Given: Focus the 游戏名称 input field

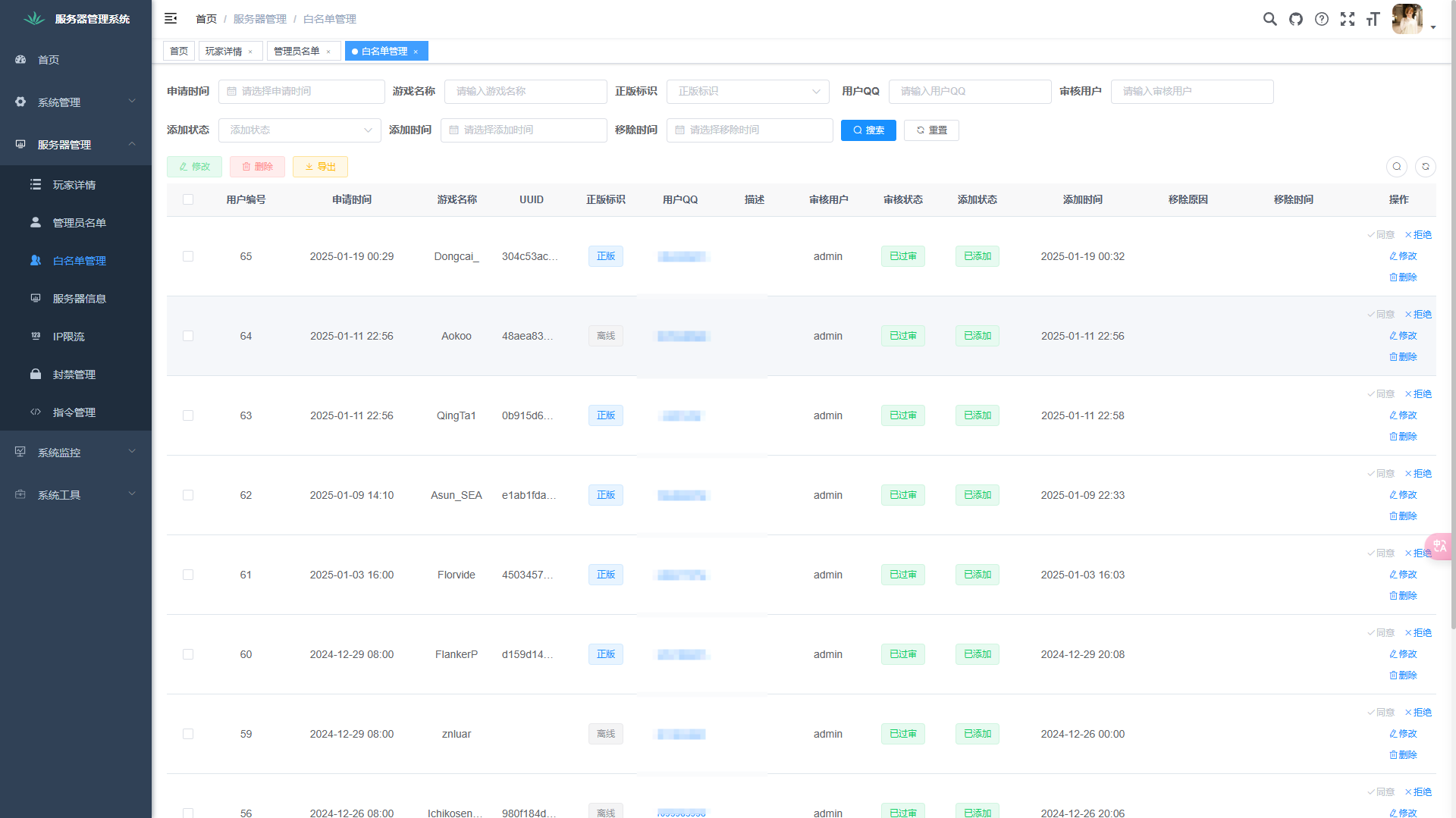Looking at the screenshot, I should coord(526,91).
